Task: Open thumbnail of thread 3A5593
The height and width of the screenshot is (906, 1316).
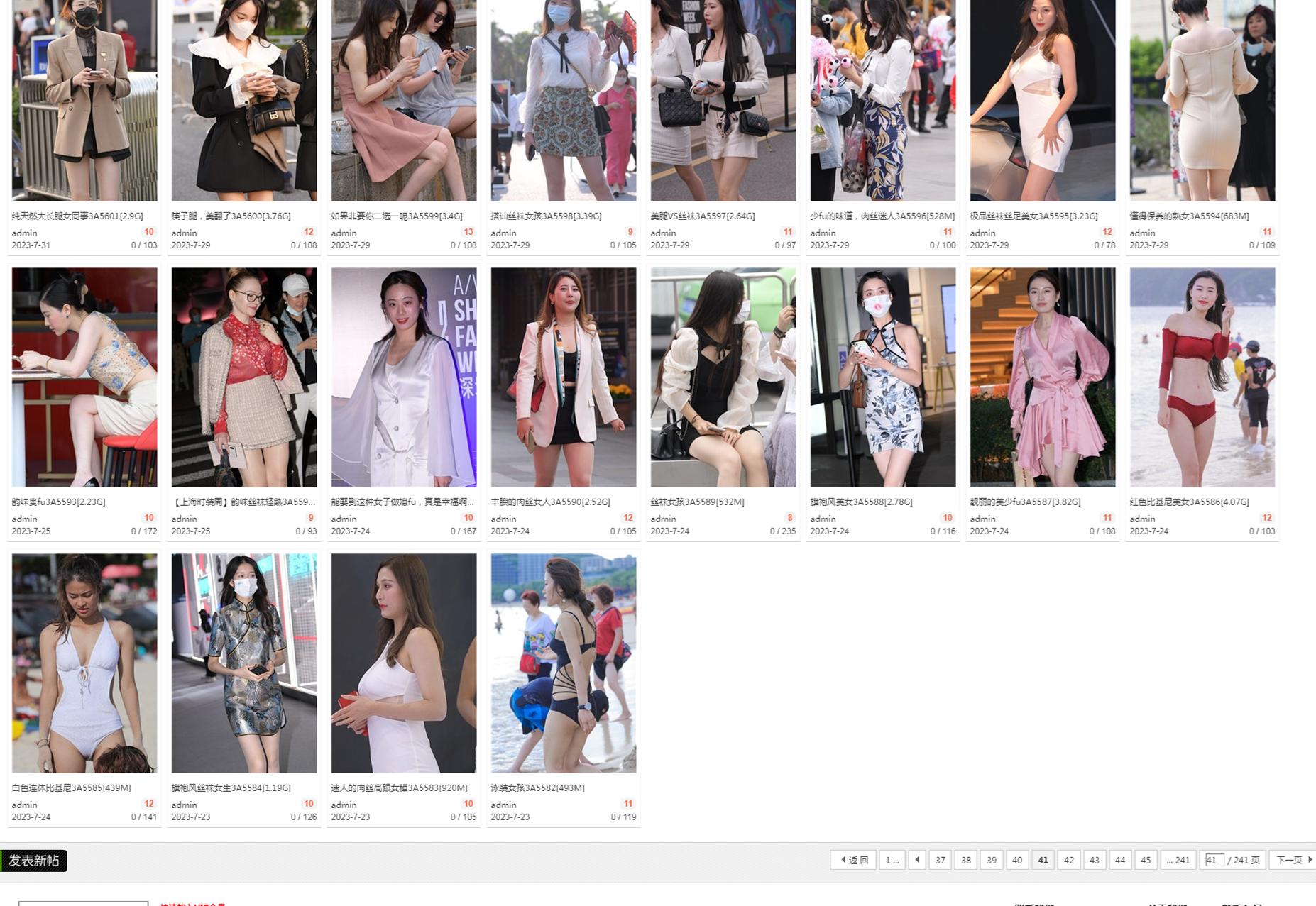Action: 84,377
